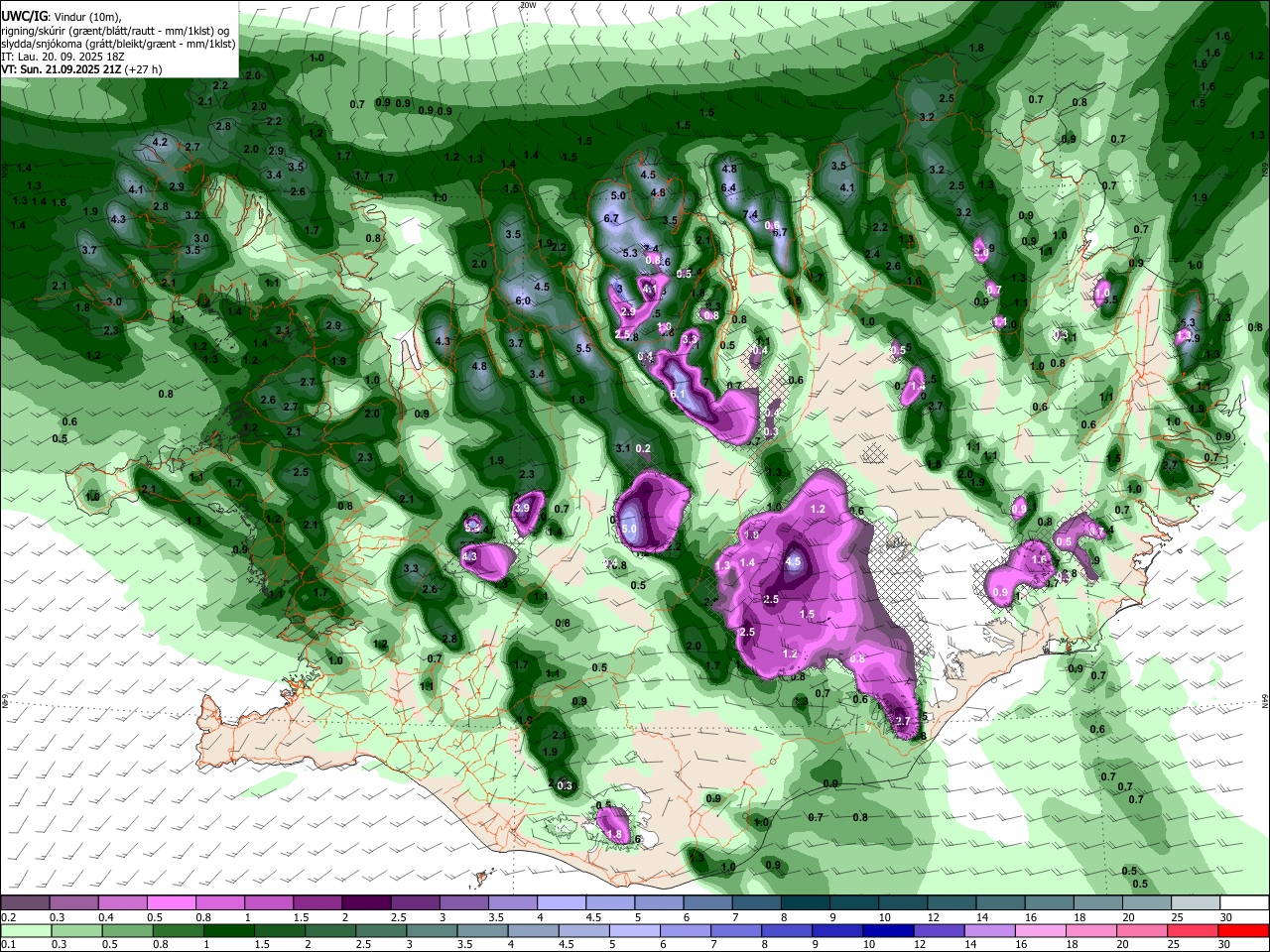Click the 'slydda/snjókoma' legend description line

(x=118, y=44)
